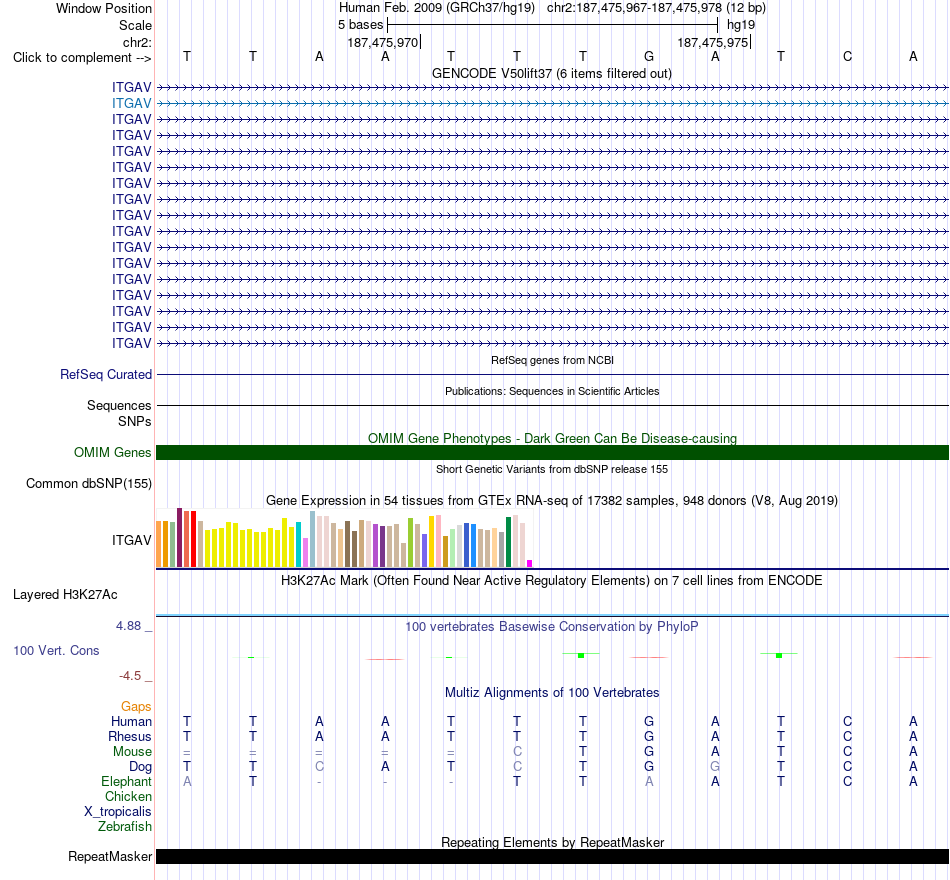Click the Gaps label in Multiz track
This screenshot has width=950, height=880.
coord(136,707)
